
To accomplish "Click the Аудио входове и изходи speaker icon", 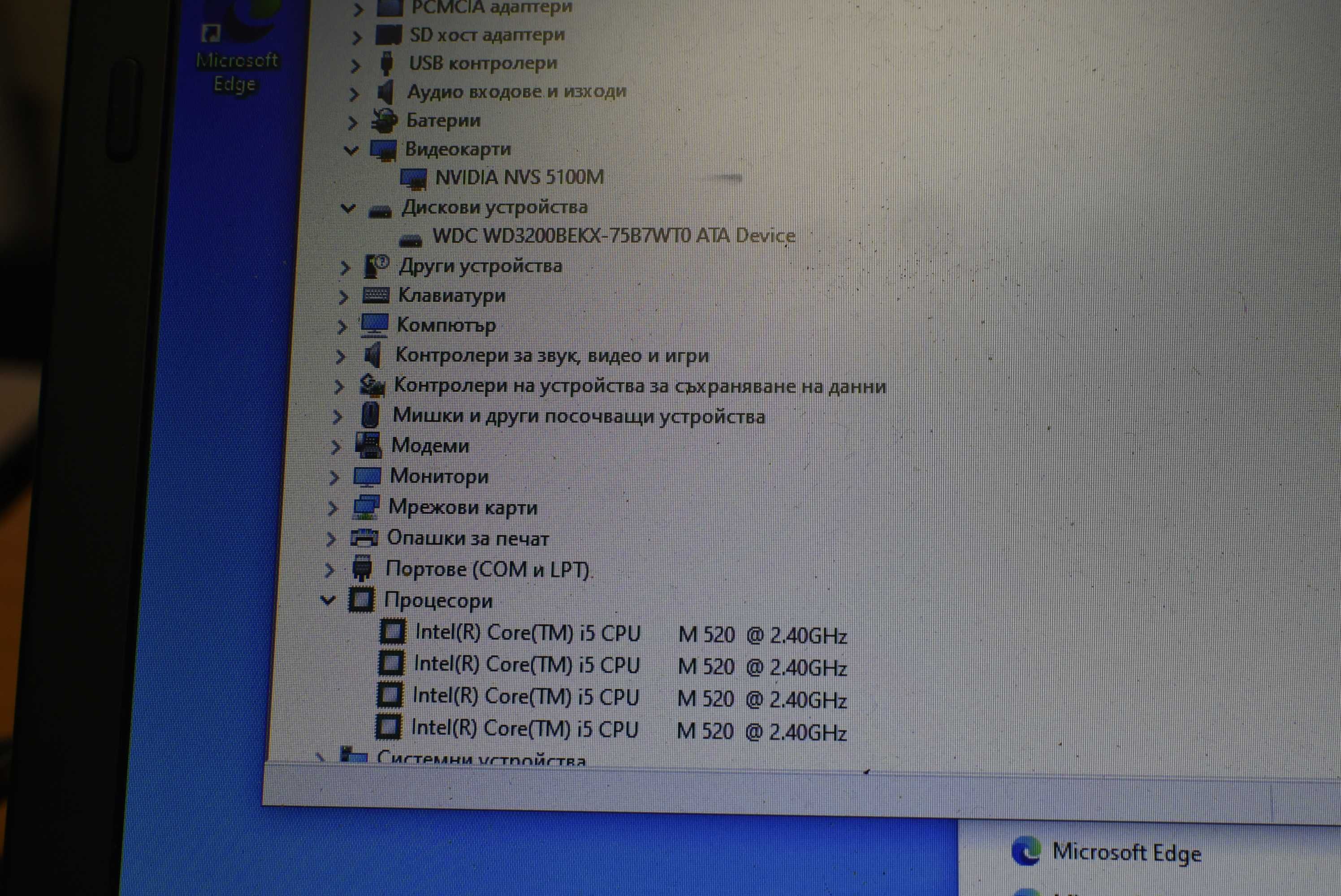I will [386, 92].
